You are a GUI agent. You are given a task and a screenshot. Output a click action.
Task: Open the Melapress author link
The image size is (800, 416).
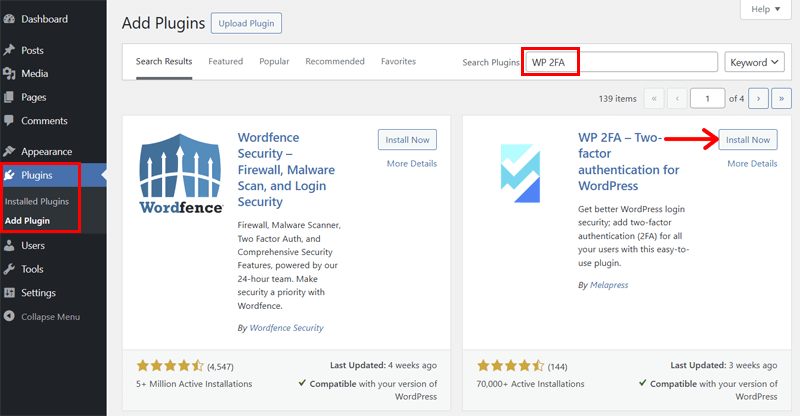point(609,285)
